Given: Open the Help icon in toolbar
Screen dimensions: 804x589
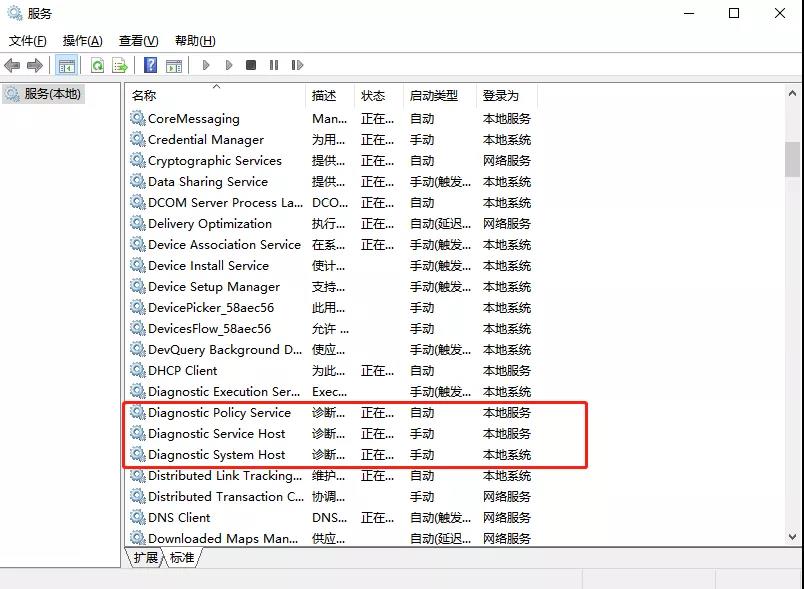Looking at the screenshot, I should pos(150,65).
